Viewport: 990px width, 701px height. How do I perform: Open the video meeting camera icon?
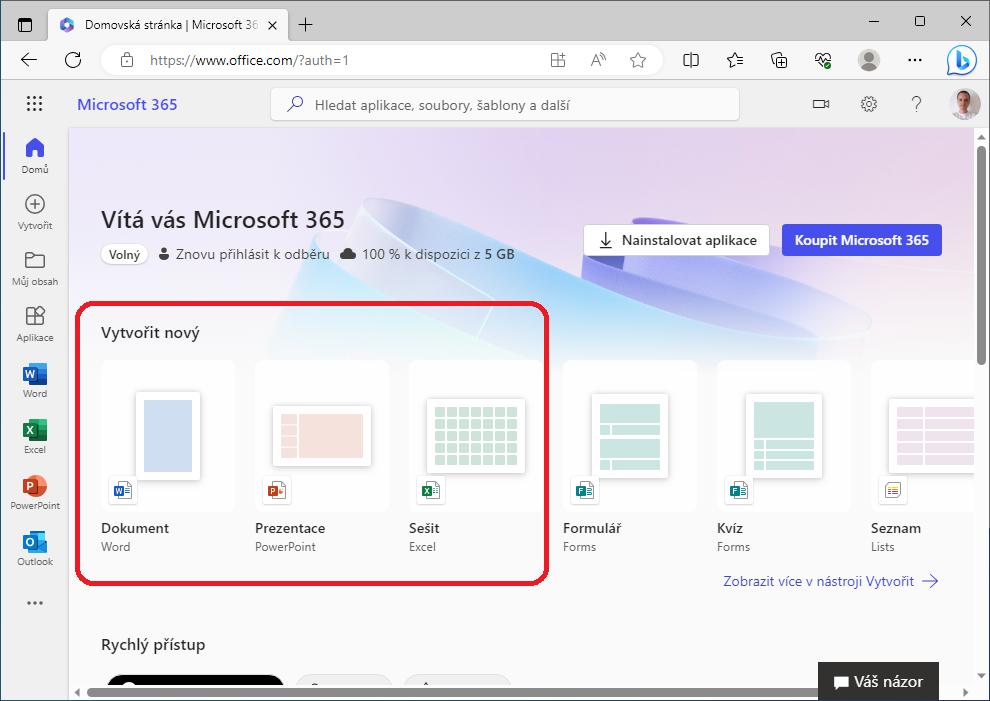point(821,104)
